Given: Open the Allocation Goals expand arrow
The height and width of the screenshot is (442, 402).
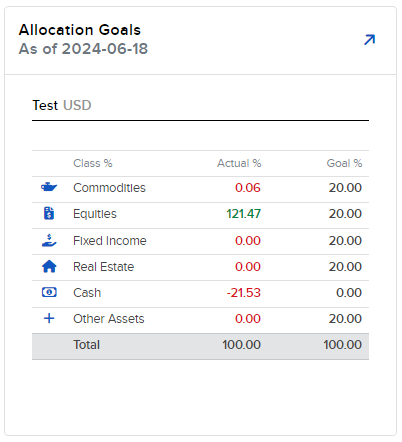Looking at the screenshot, I should click(369, 40).
